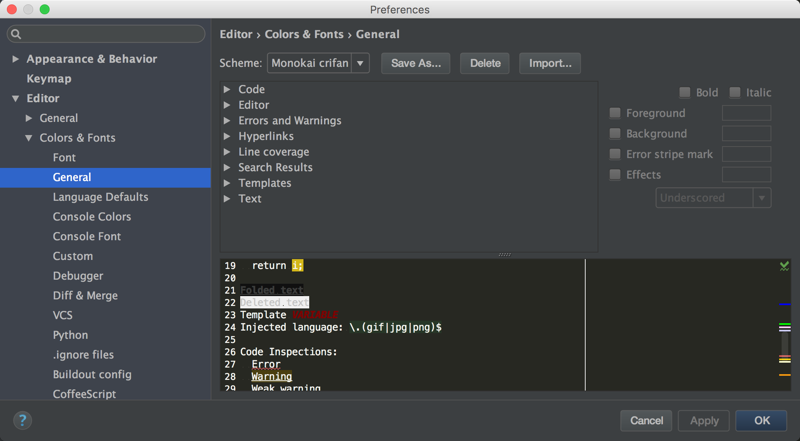Screen dimensions: 800x441
Task: Toggle the Error stripe mark checkbox
Action: coord(615,155)
